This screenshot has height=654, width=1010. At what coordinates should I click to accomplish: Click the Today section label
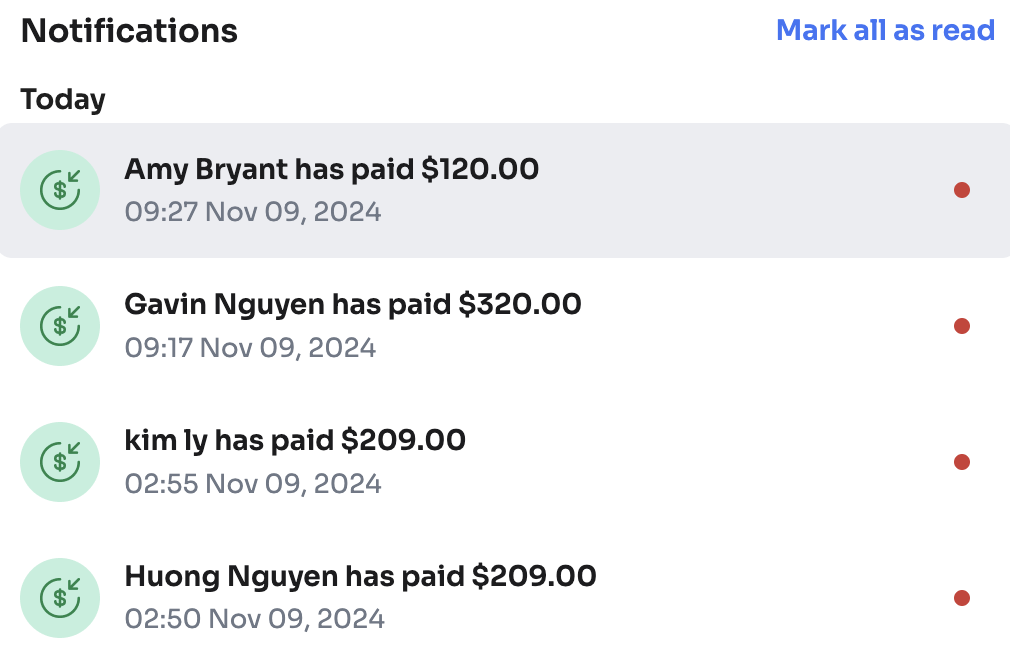point(63,100)
